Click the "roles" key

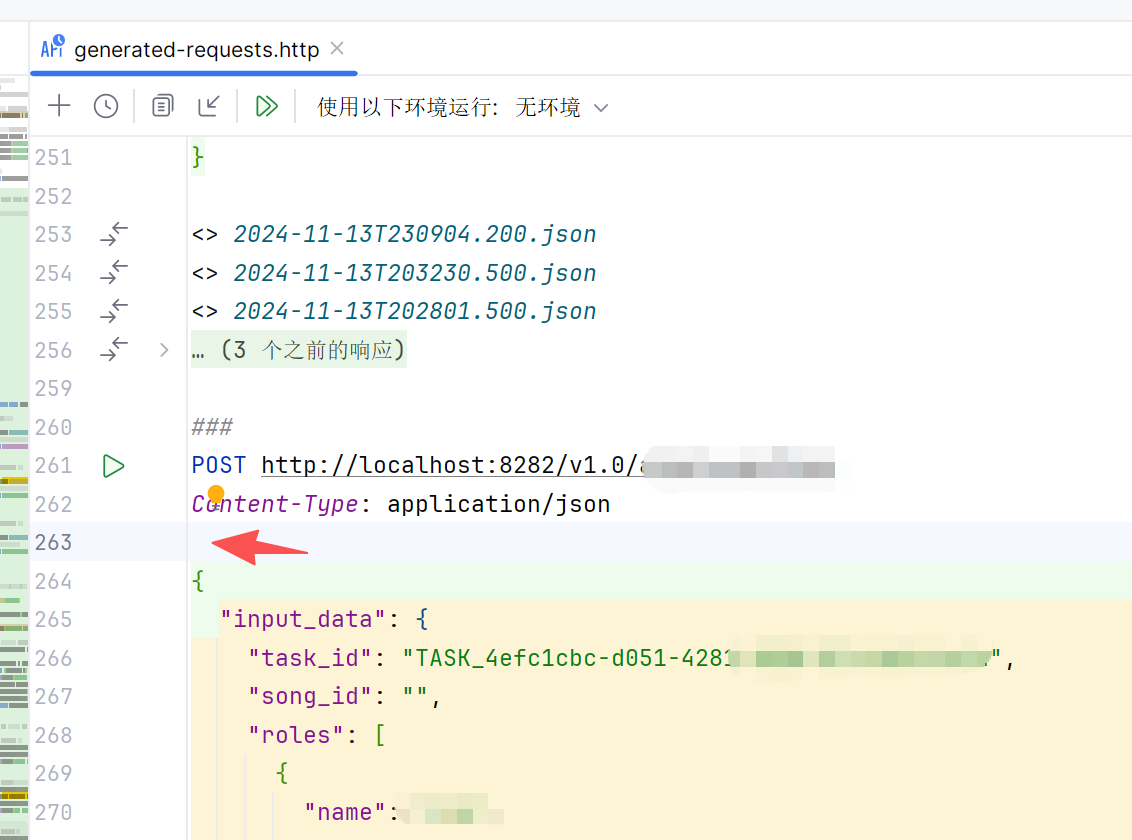click(296, 735)
